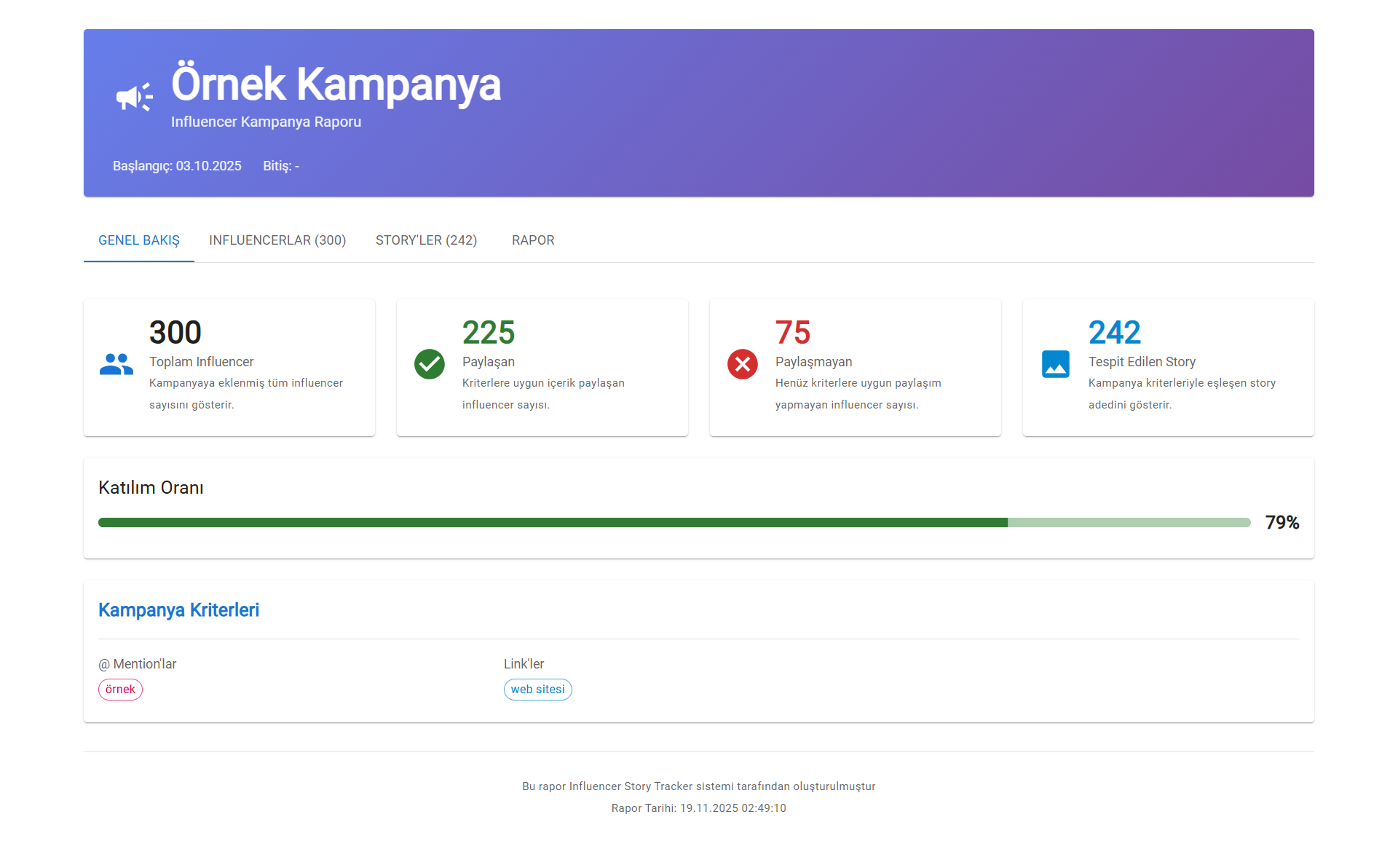Switch to the RAPOR tab
The image size is (1398, 868).
point(533,240)
